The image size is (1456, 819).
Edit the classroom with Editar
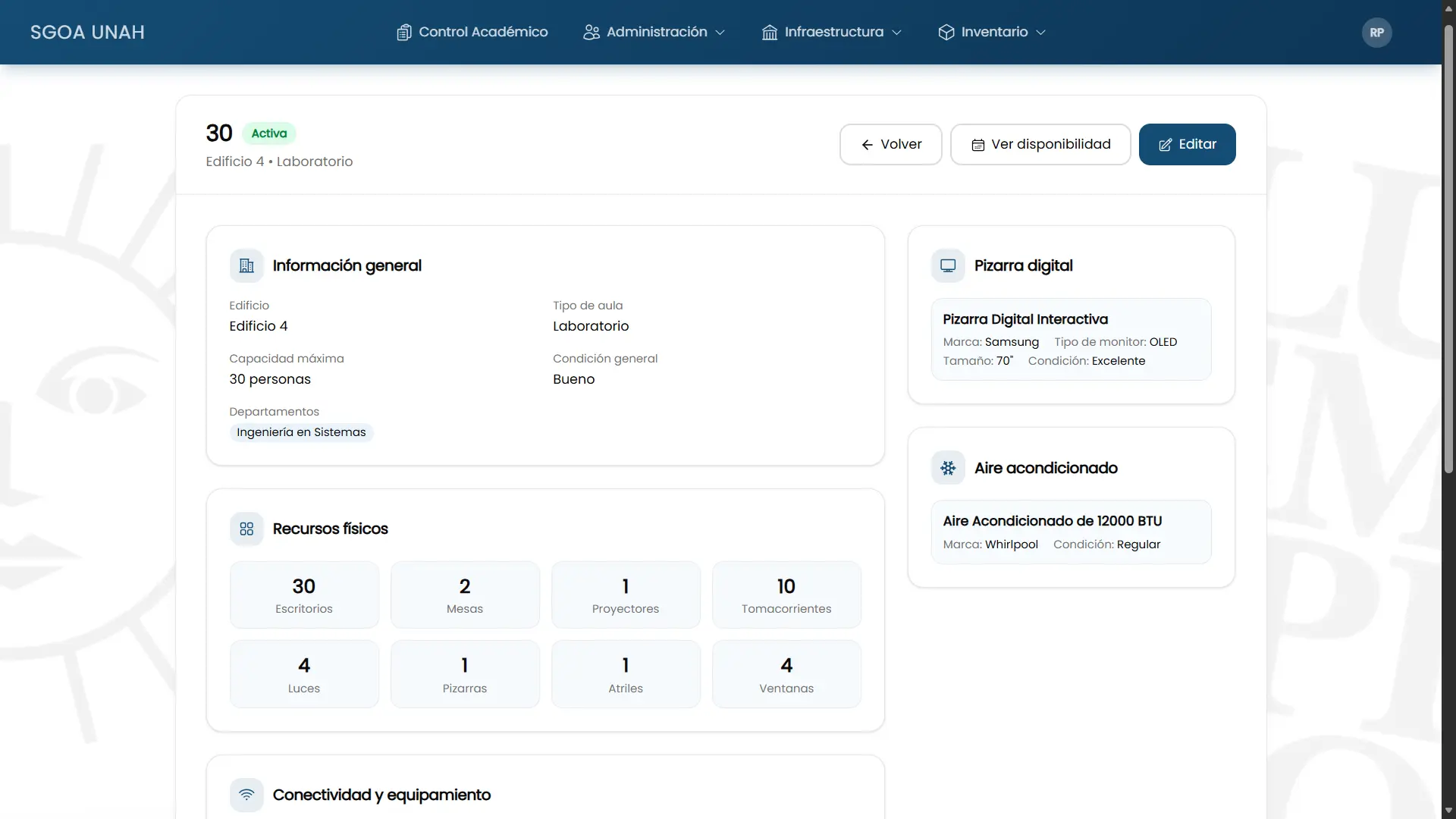[1188, 145]
